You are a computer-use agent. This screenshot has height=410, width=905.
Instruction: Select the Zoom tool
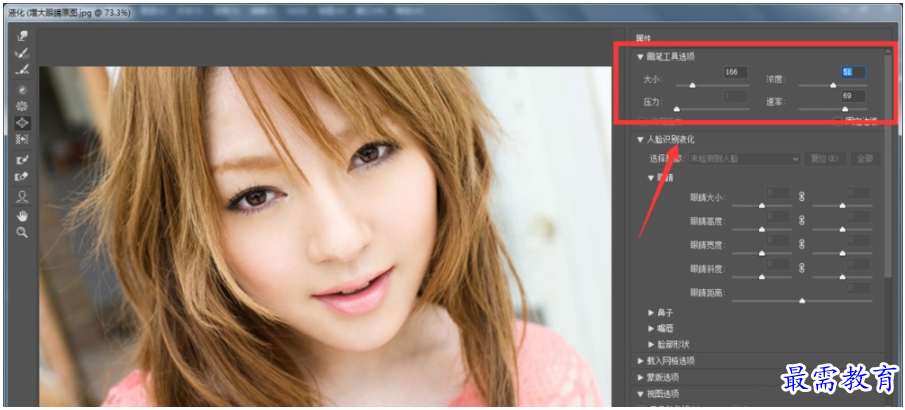click(23, 233)
